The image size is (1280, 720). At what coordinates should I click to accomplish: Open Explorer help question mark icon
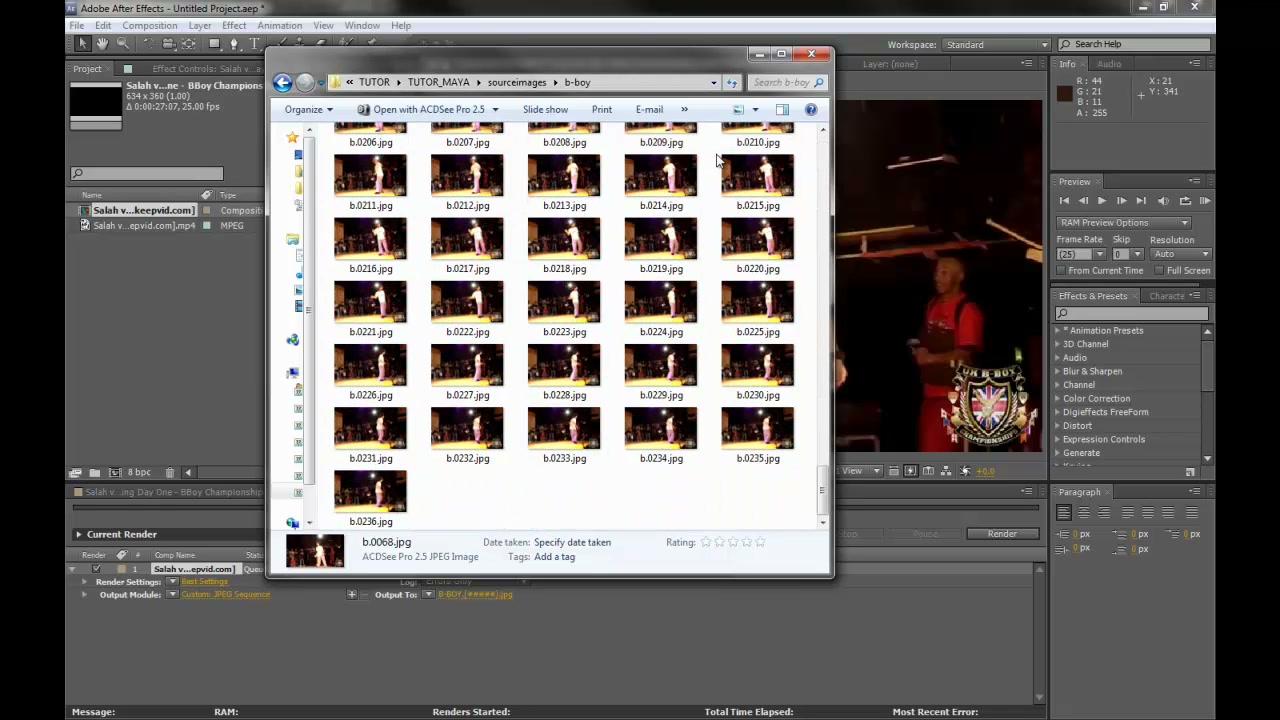tap(811, 110)
